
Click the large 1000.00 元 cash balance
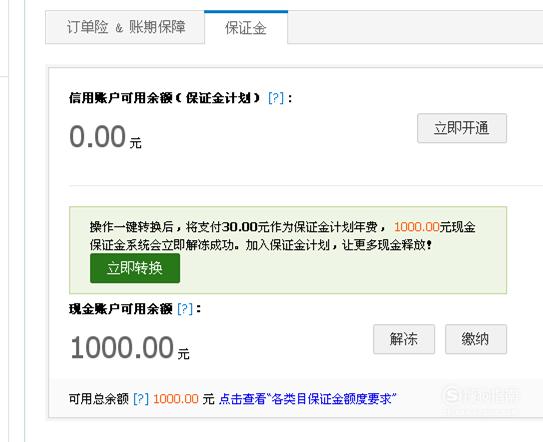pyautogui.click(x=130, y=348)
